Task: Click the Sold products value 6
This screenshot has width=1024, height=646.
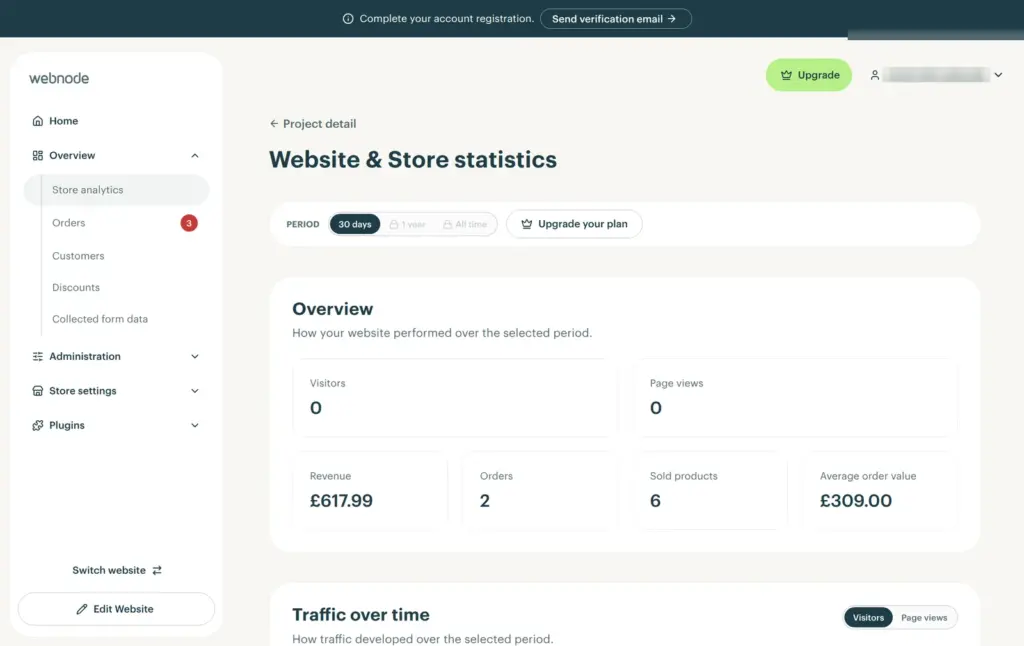Action: 656,501
